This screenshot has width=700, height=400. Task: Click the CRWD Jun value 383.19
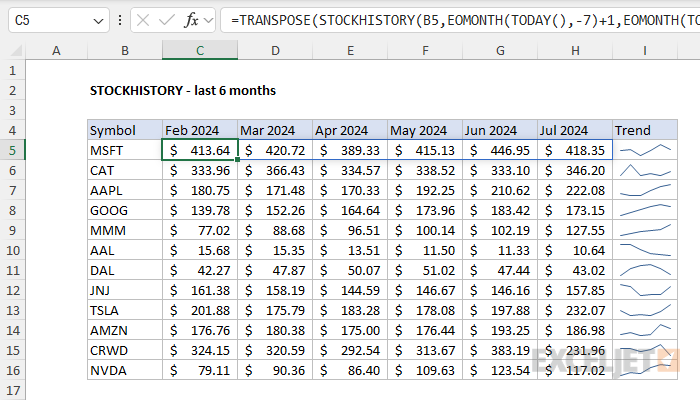coord(500,350)
